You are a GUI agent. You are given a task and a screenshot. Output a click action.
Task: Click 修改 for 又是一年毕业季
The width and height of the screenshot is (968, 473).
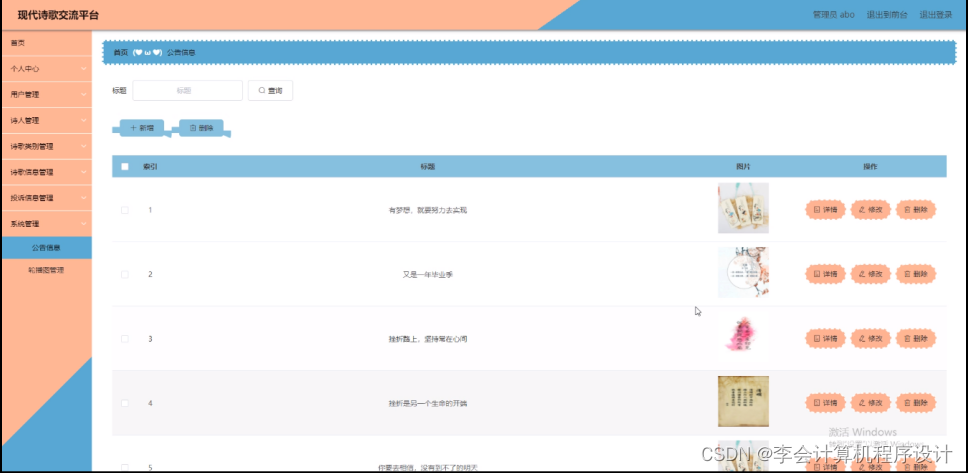click(x=870, y=274)
